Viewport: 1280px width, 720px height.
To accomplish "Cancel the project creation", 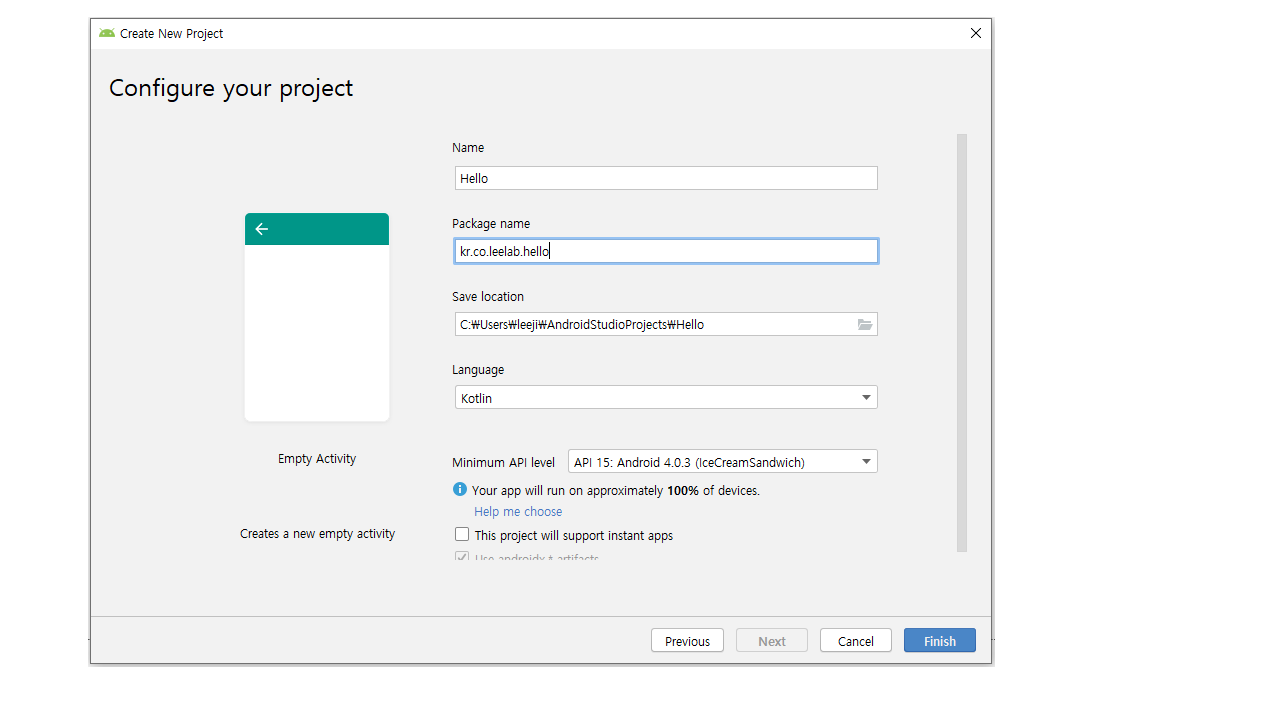I will click(855, 641).
